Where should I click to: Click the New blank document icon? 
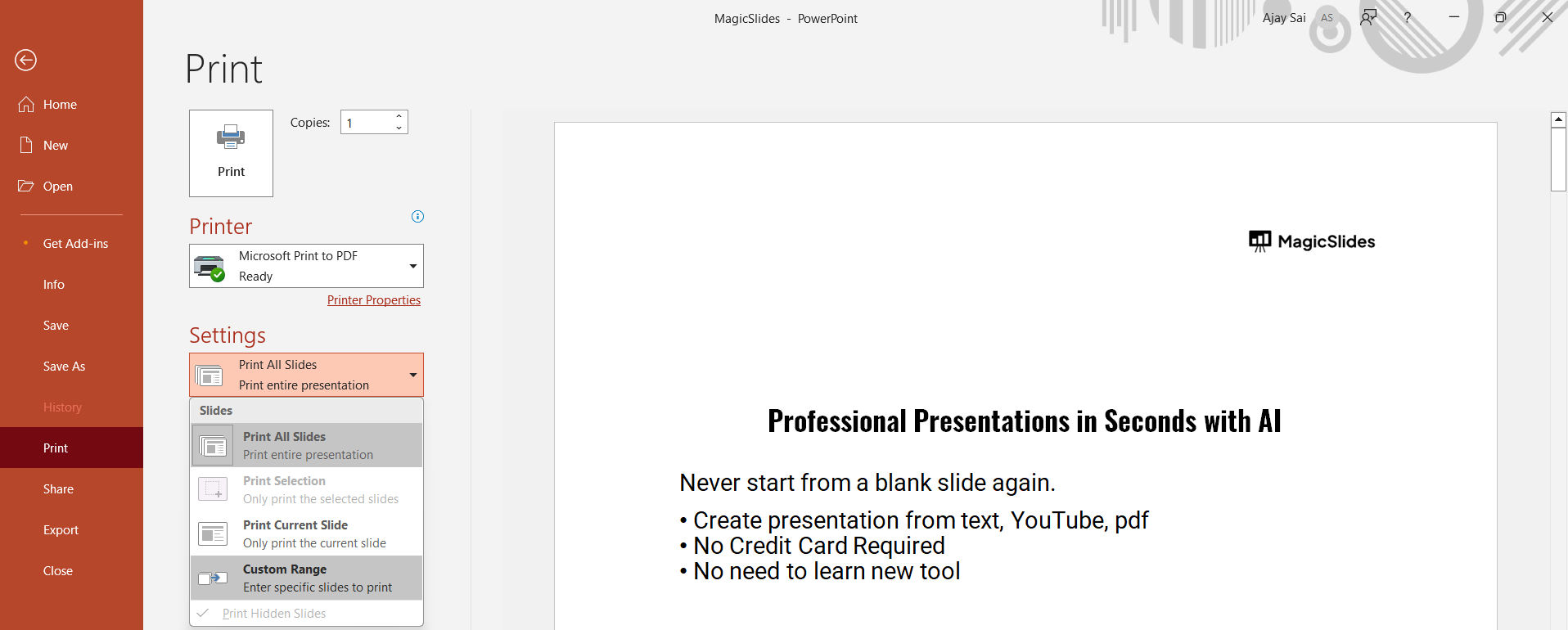(26, 146)
